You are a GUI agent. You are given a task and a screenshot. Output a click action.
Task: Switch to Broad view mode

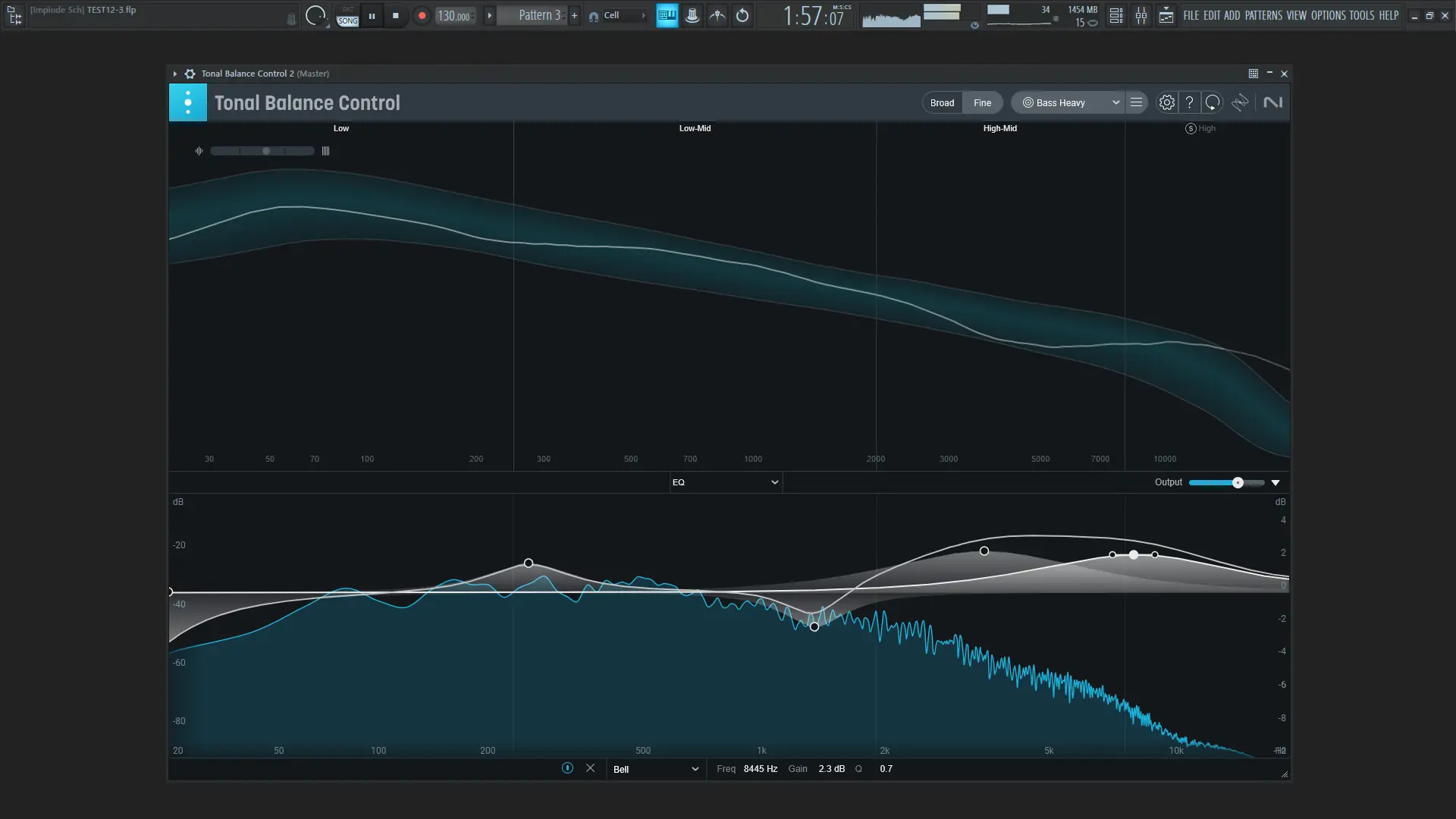click(942, 103)
